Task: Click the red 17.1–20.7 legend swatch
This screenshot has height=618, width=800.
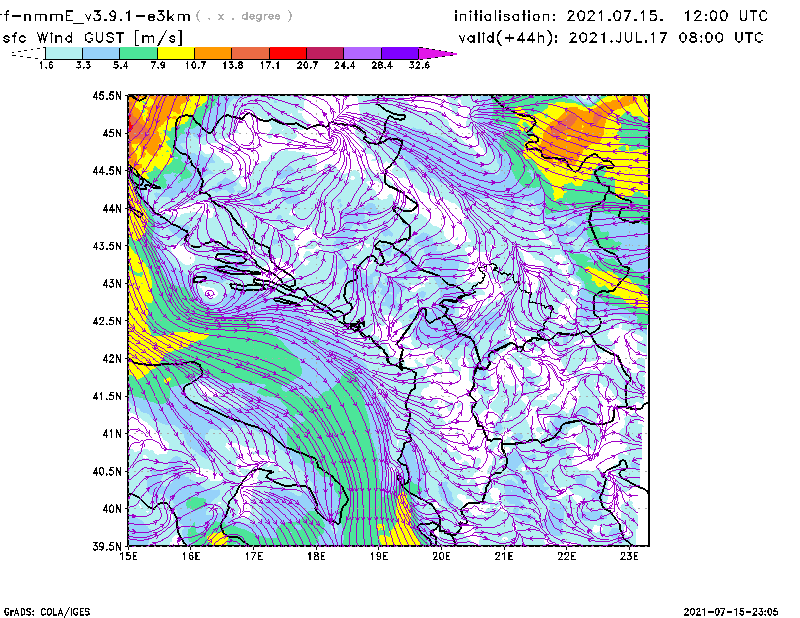Action: click(288, 53)
